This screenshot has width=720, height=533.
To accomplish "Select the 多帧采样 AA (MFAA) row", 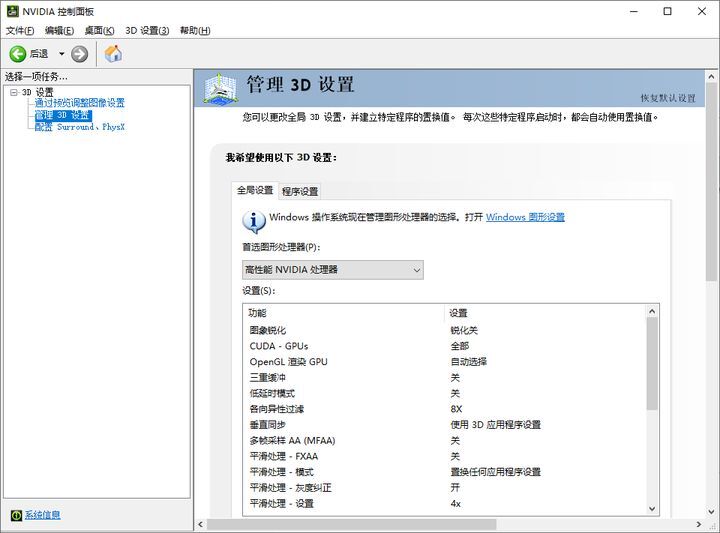I will coord(444,441).
